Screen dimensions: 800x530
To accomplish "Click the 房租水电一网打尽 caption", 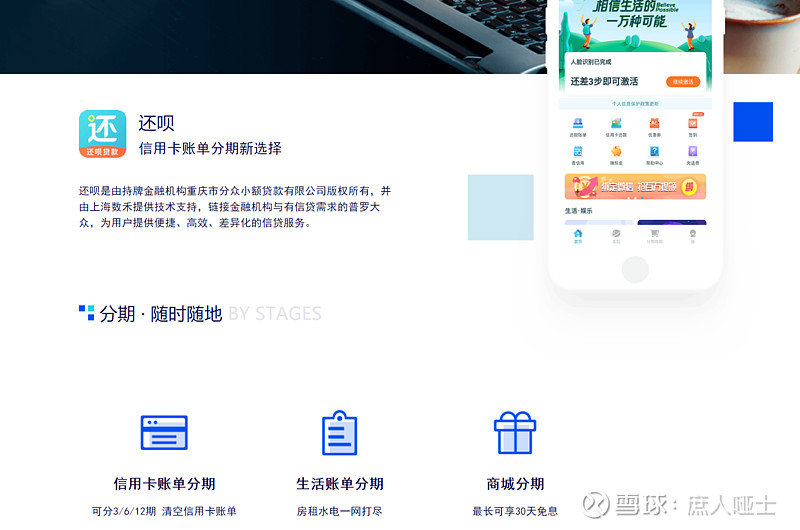I will tap(339, 511).
